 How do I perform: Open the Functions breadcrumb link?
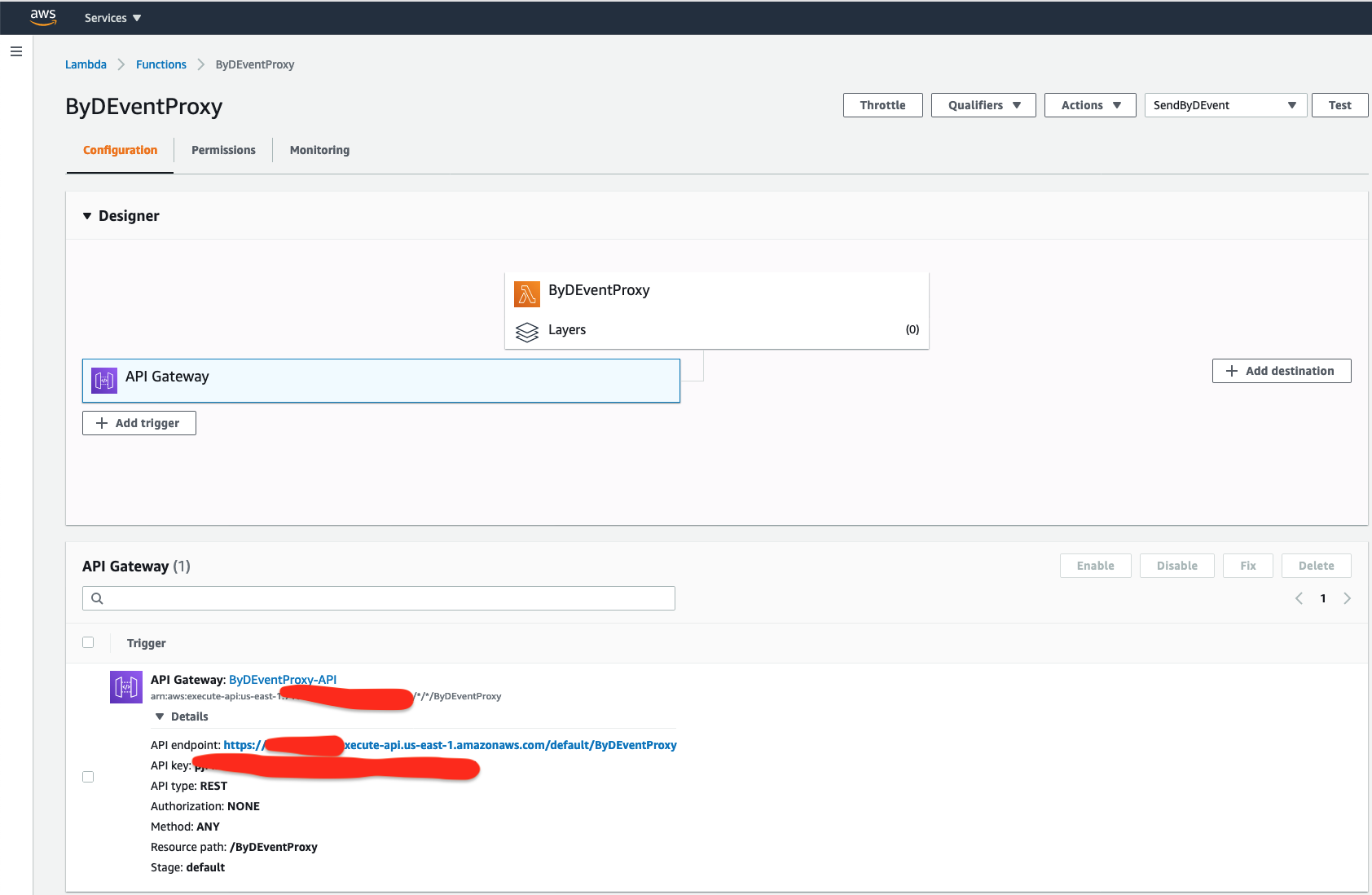click(161, 64)
